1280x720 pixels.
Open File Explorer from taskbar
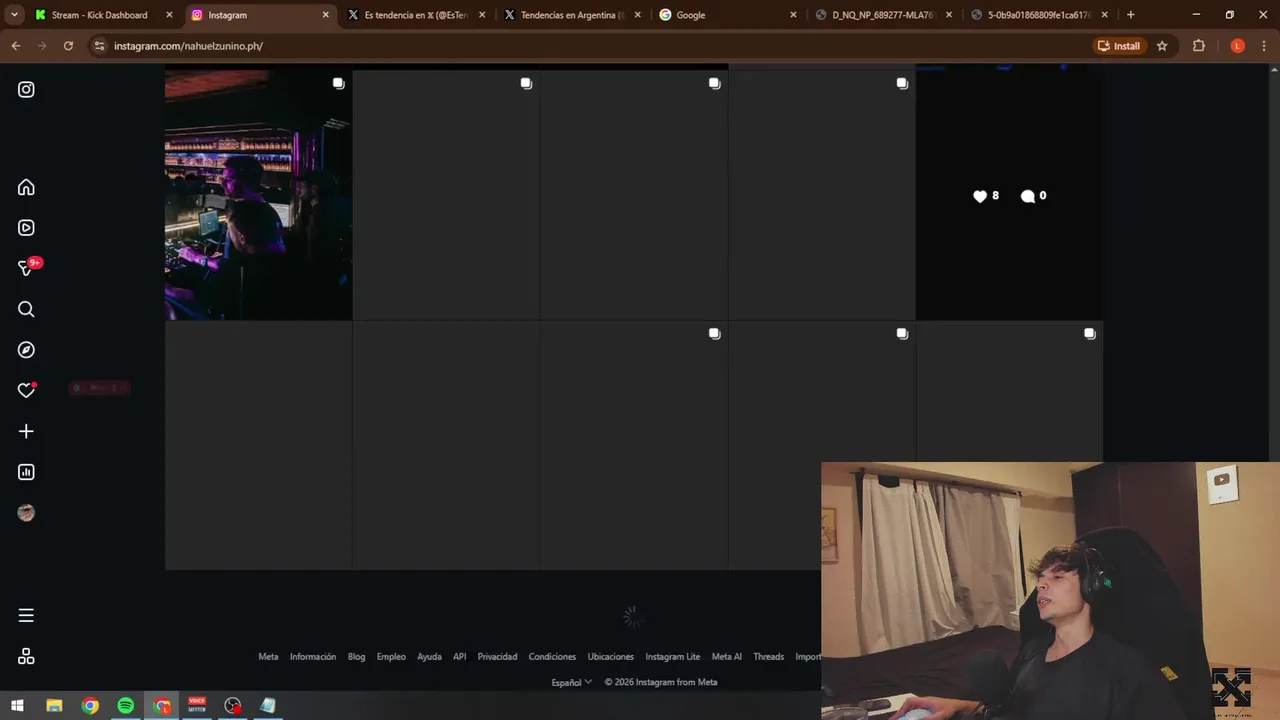[x=54, y=705]
